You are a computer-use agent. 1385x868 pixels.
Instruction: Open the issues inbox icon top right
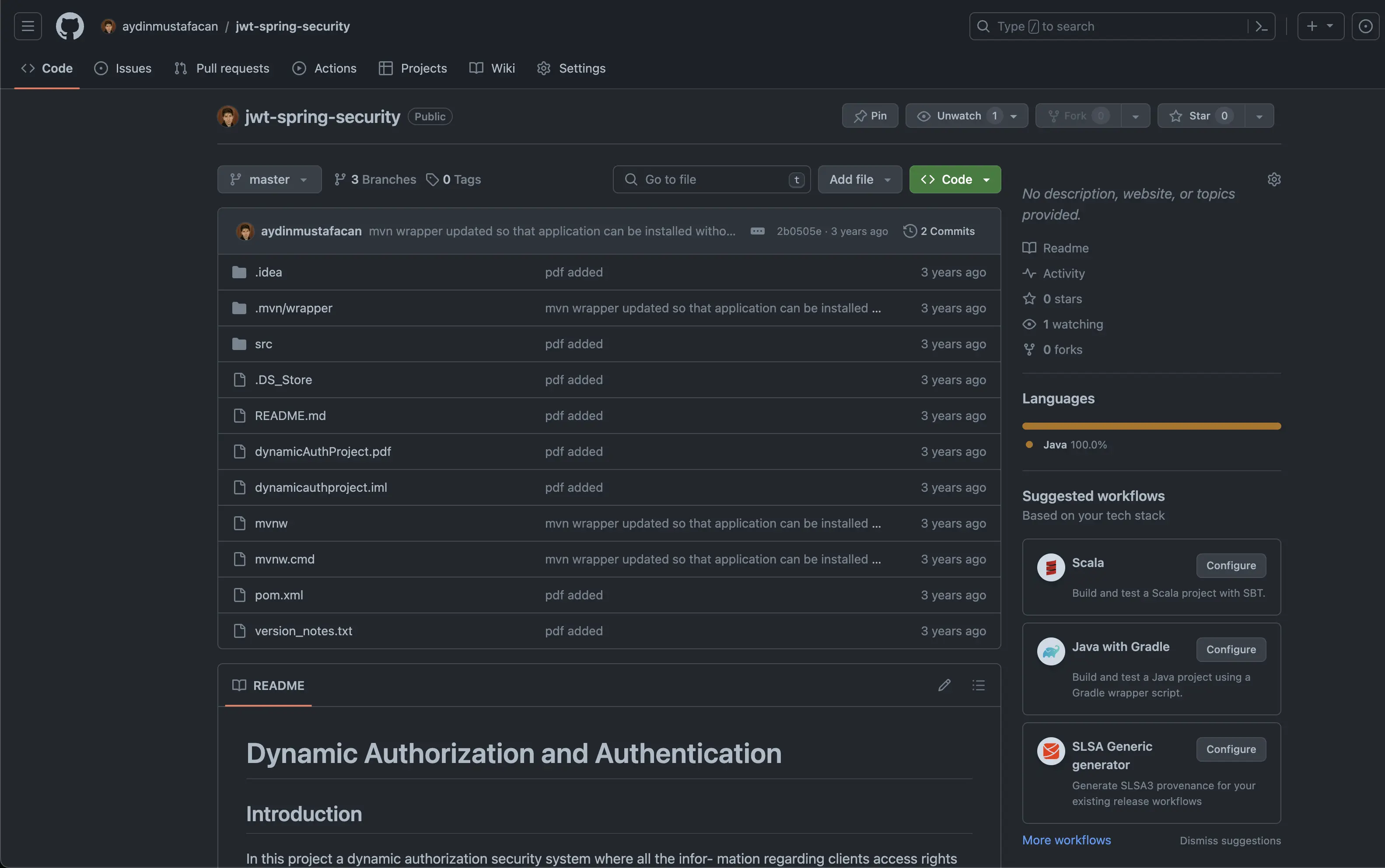tap(1365, 26)
